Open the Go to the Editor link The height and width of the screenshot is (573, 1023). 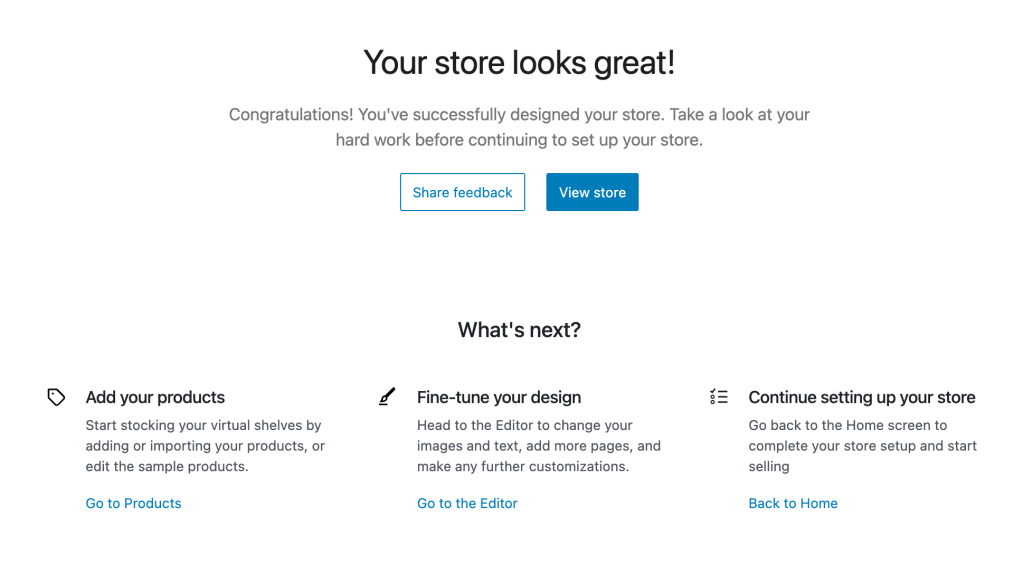click(x=467, y=503)
